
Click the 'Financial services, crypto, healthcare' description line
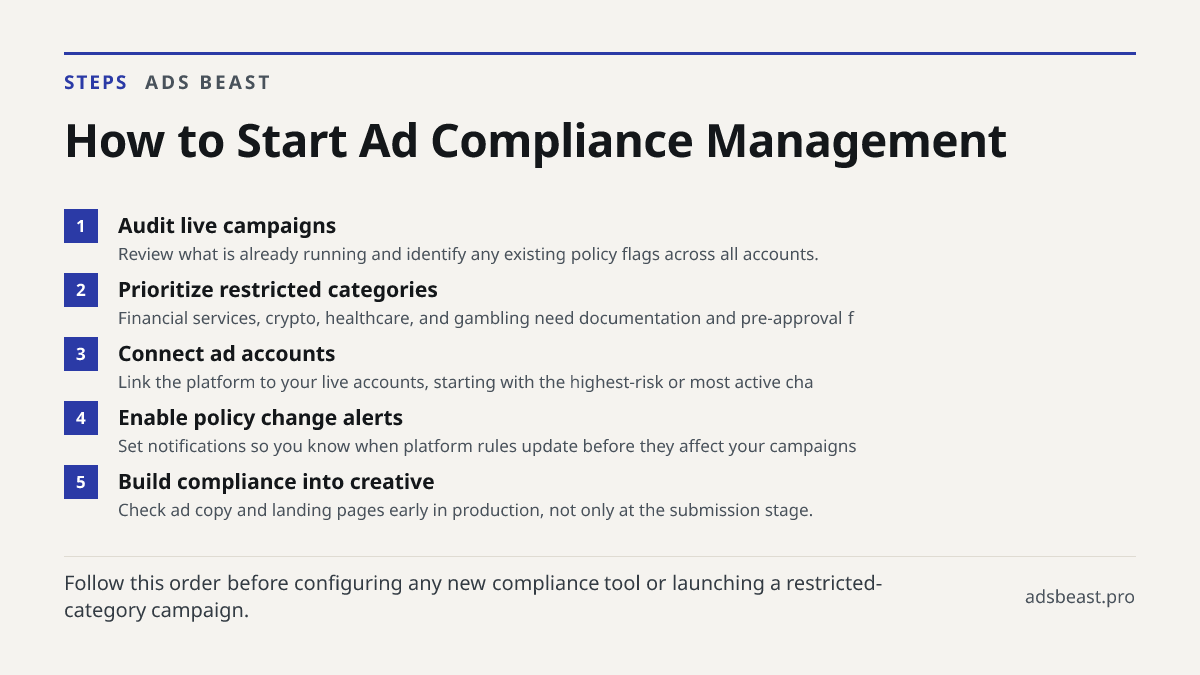pyautogui.click(x=486, y=318)
